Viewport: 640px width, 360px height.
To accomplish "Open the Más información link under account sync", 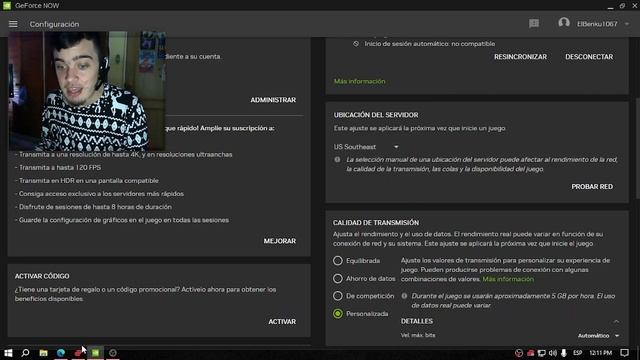I will tap(360, 81).
